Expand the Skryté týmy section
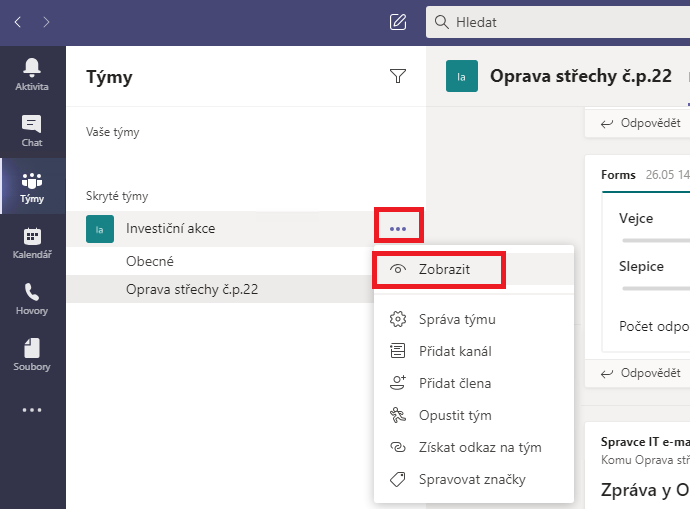 (x=117, y=196)
